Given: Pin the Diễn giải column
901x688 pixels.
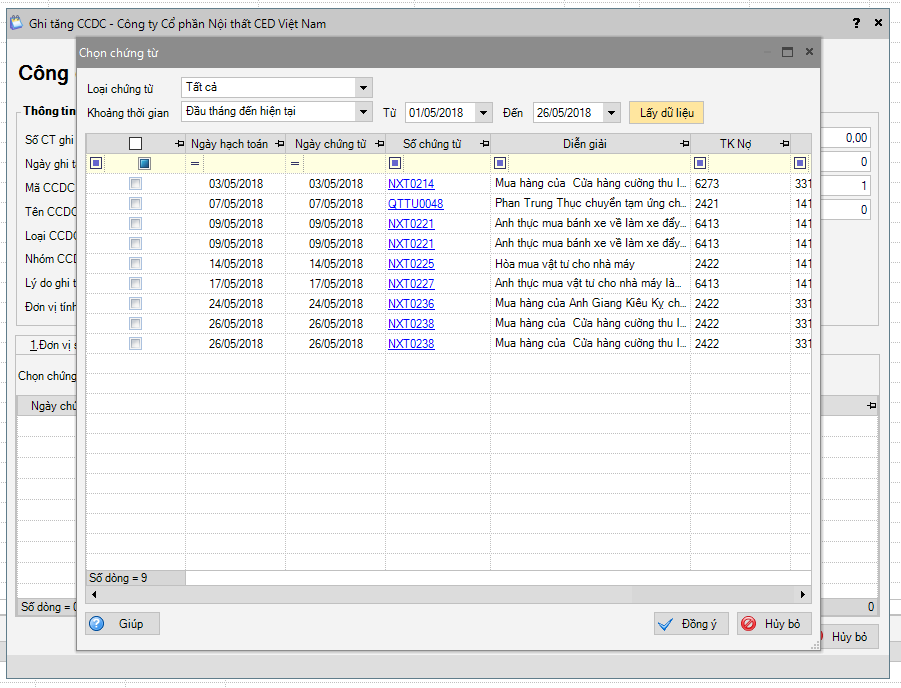Looking at the screenshot, I should pyautogui.click(x=682, y=144).
